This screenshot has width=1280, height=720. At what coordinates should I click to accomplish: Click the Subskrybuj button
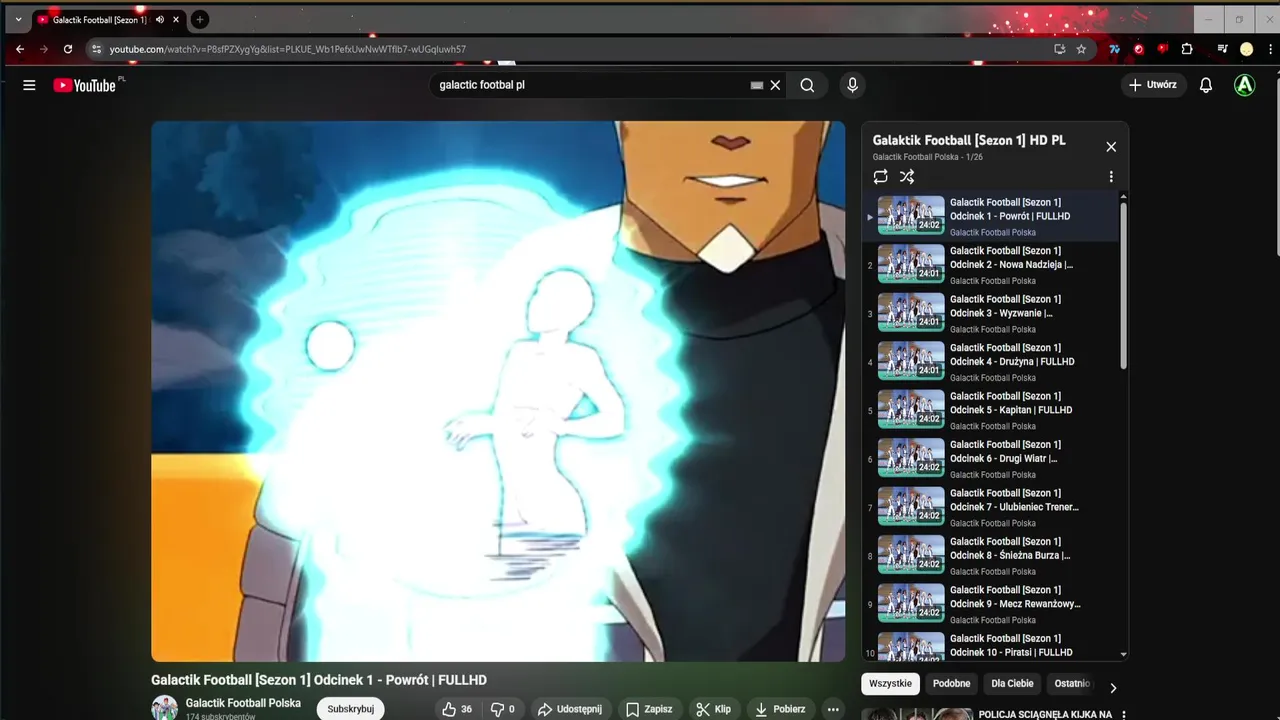pos(351,709)
